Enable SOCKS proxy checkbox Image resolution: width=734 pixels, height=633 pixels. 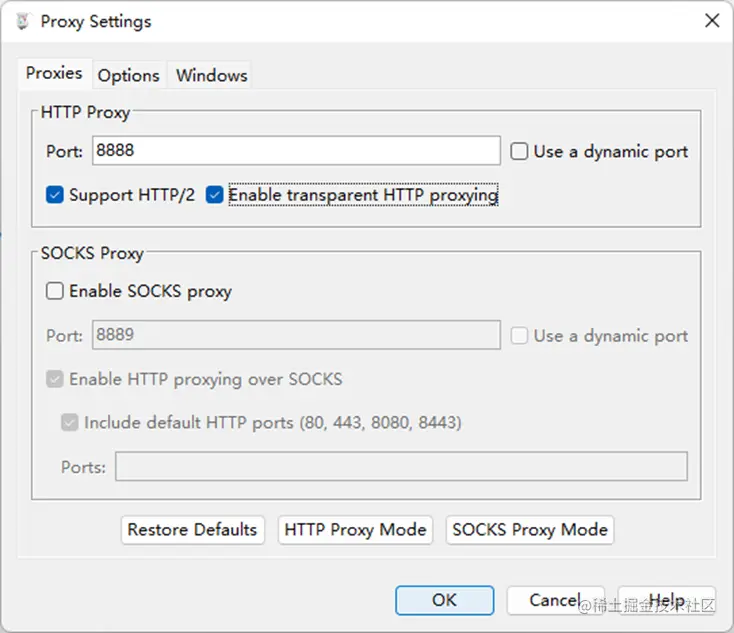tap(55, 291)
